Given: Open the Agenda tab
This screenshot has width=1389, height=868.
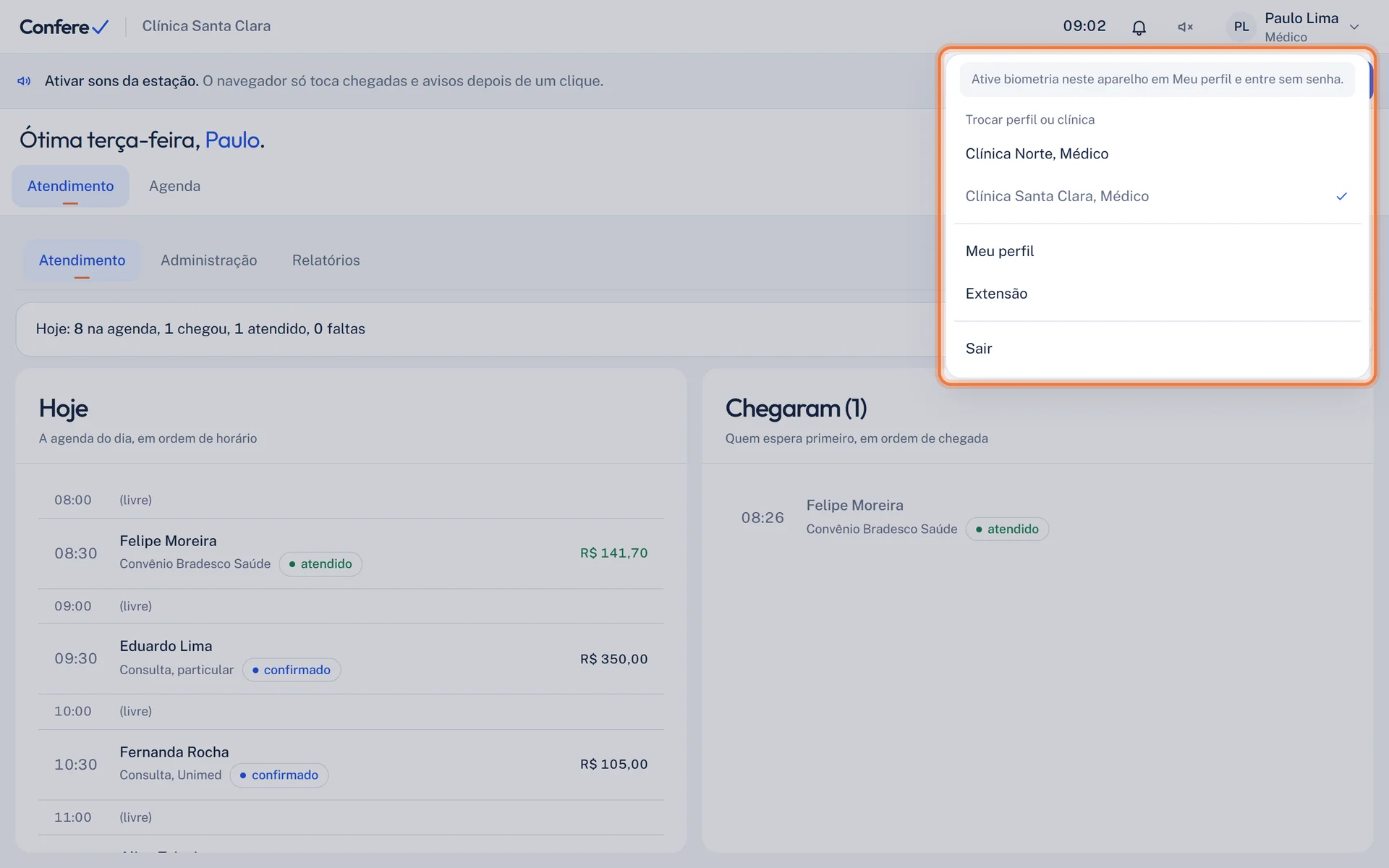Looking at the screenshot, I should click(x=174, y=186).
